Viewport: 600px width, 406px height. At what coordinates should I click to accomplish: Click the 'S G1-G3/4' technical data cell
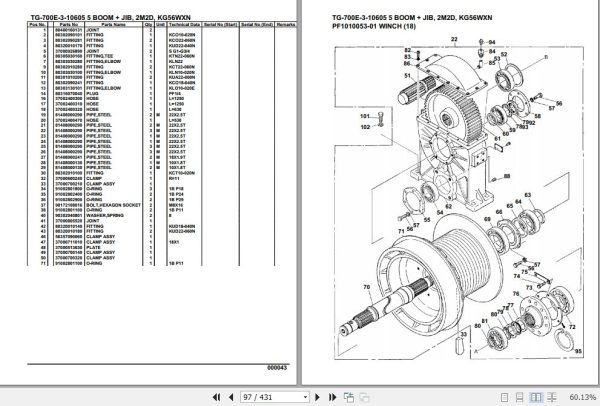pos(179,51)
